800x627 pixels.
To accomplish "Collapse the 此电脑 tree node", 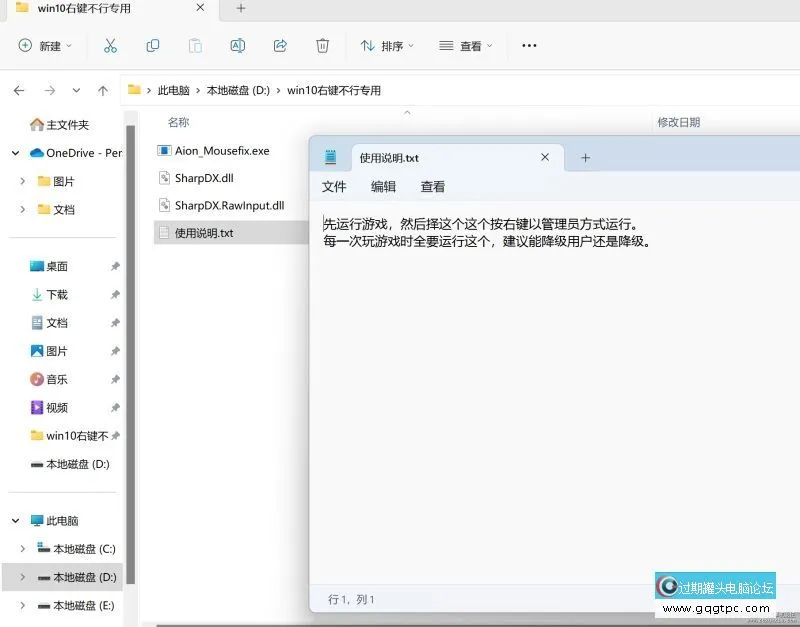I will [16, 521].
